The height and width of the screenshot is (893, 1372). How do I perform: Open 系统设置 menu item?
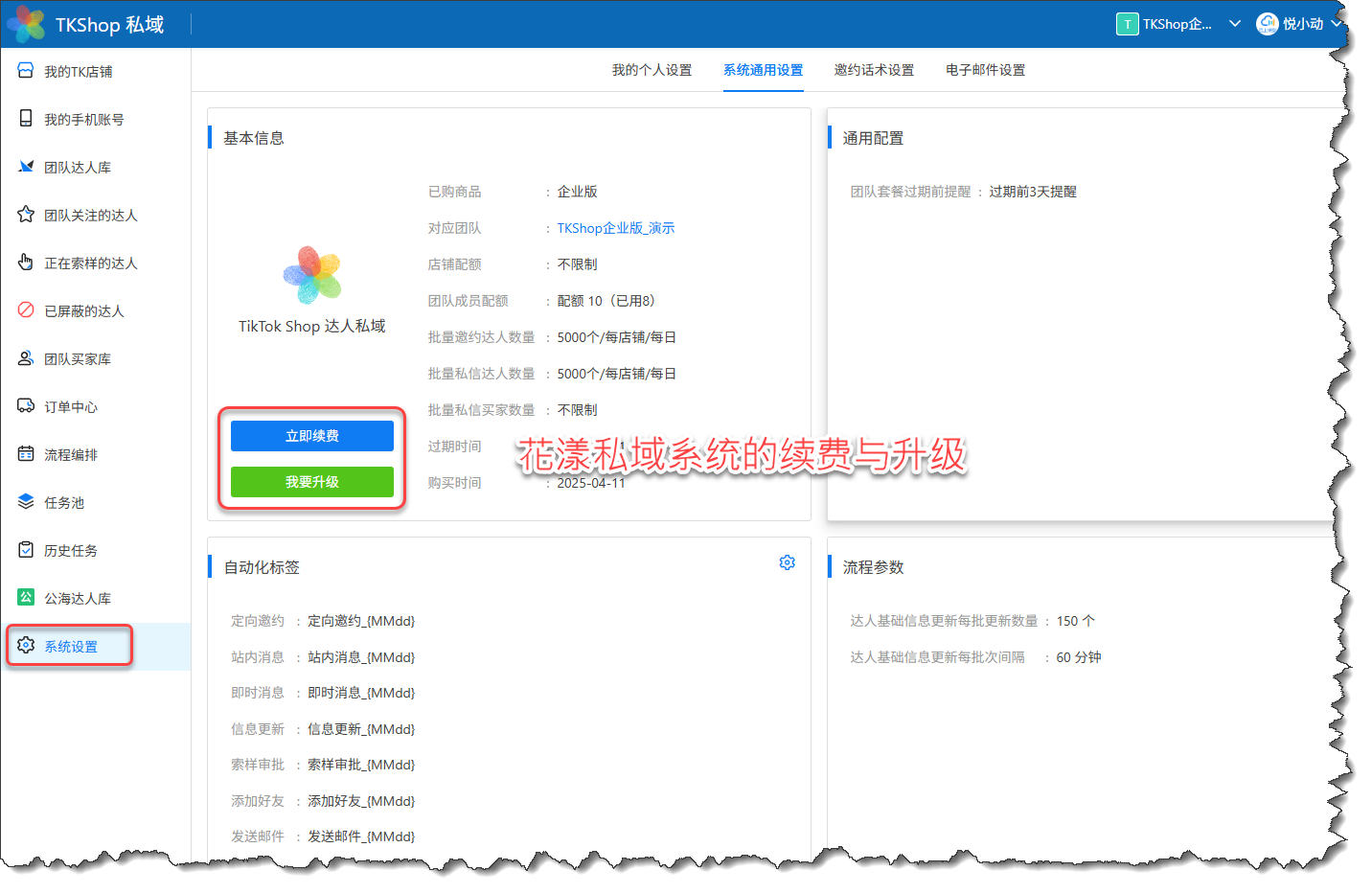coord(96,647)
